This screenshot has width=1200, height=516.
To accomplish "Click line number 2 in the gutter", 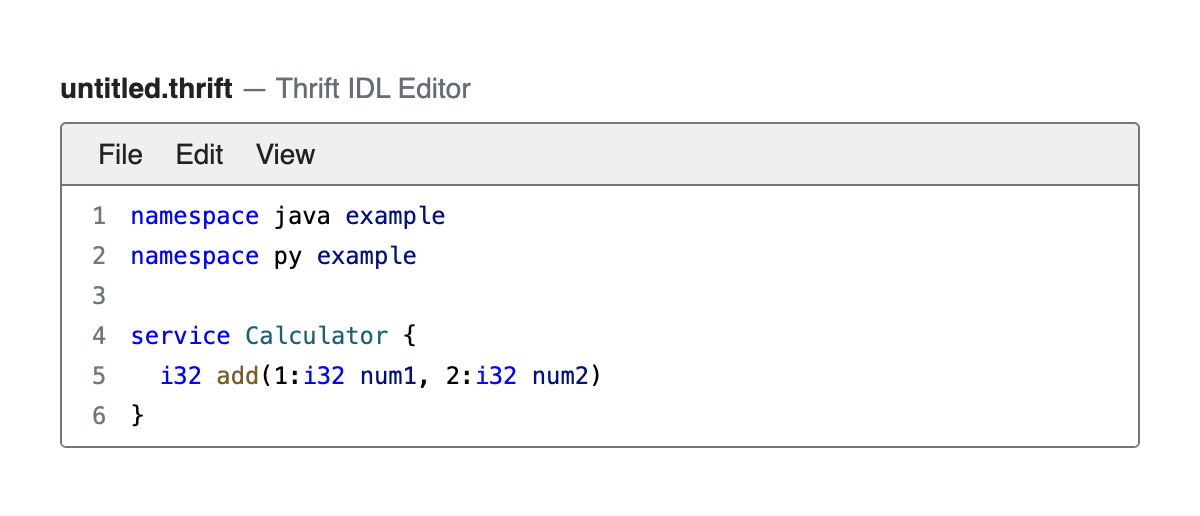I will point(98,256).
